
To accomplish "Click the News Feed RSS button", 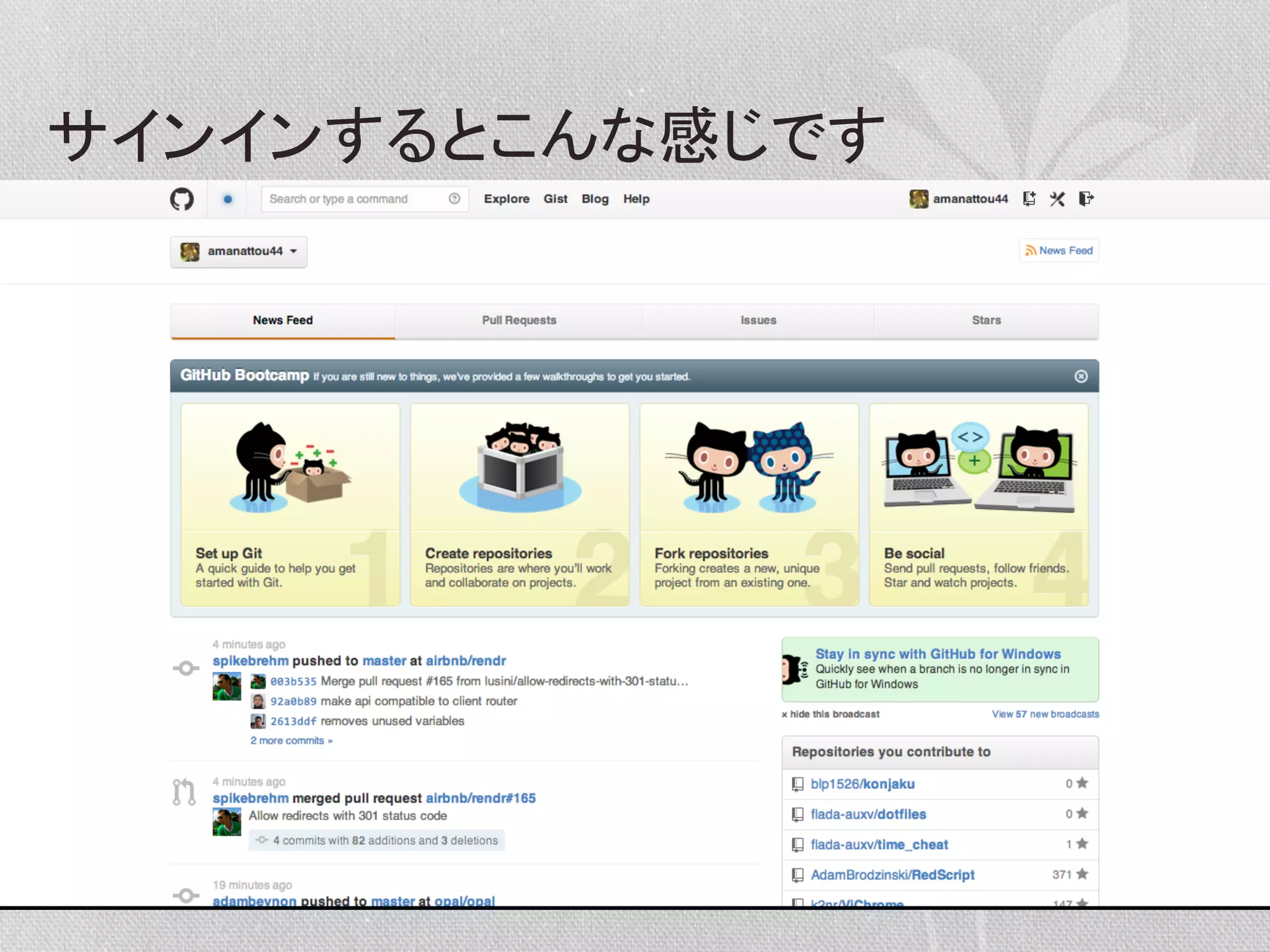I will [1059, 250].
